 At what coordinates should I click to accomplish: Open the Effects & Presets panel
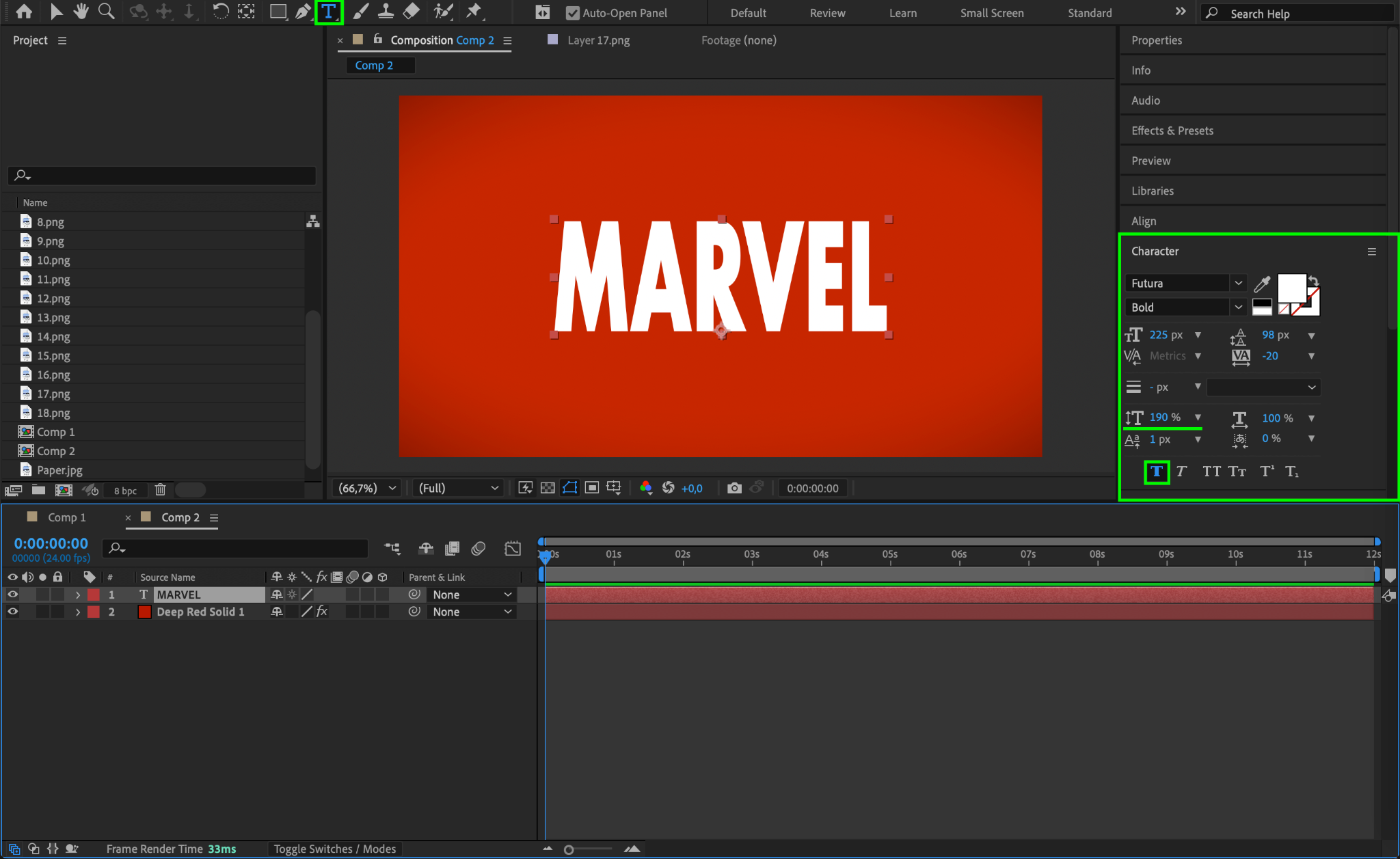coord(1172,131)
